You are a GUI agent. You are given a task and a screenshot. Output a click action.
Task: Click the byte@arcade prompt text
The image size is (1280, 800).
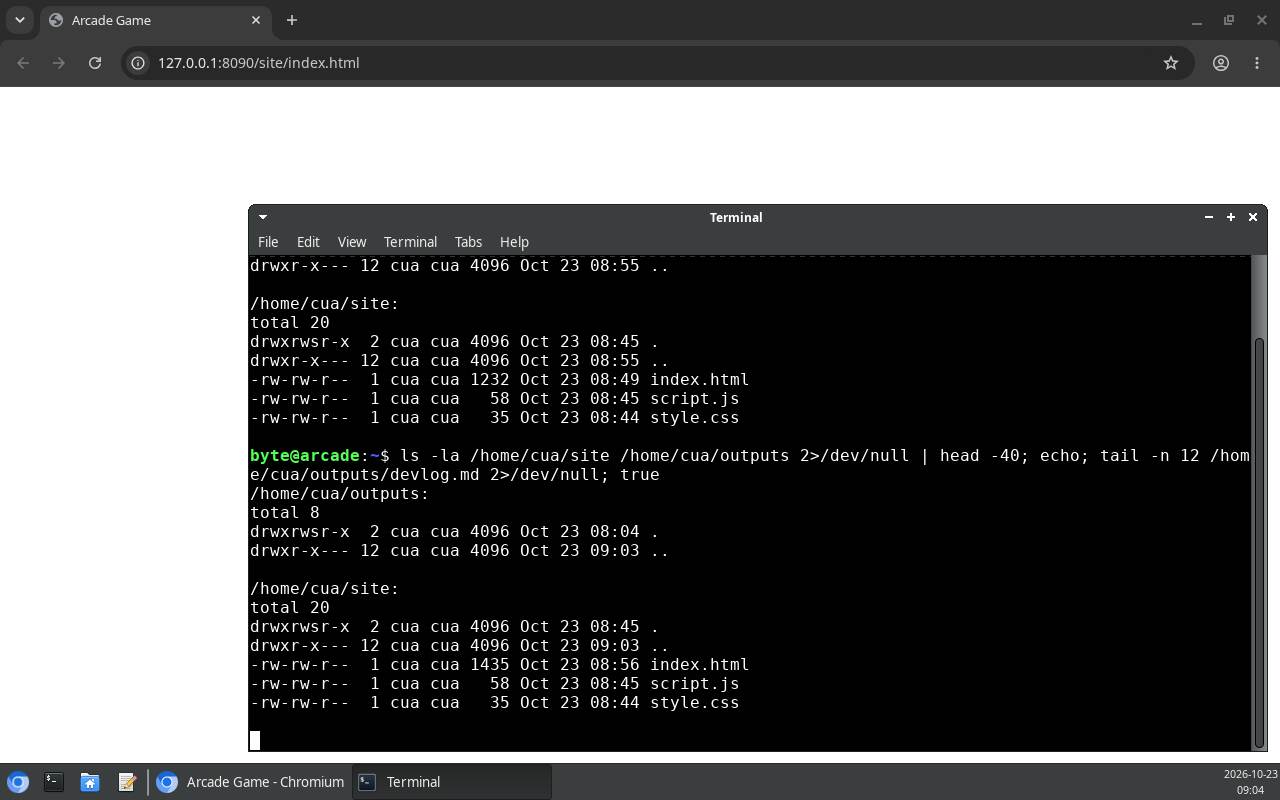coord(305,456)
